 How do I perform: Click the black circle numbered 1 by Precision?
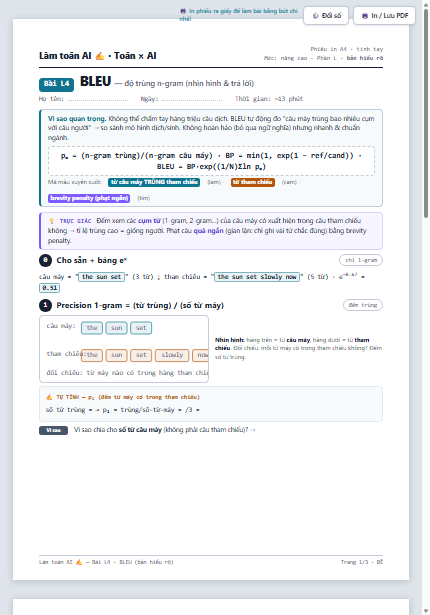tap(46, 305)
